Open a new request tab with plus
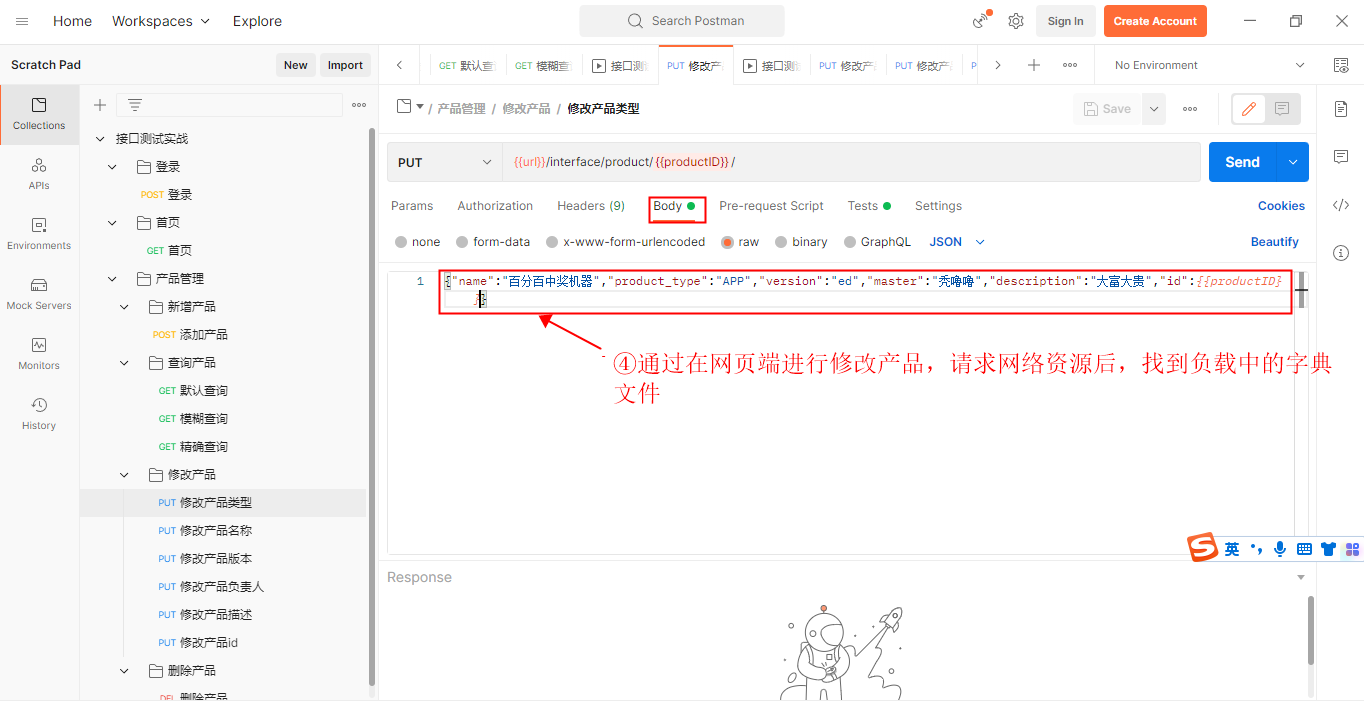The image size is (1364, 702). 1034,65
